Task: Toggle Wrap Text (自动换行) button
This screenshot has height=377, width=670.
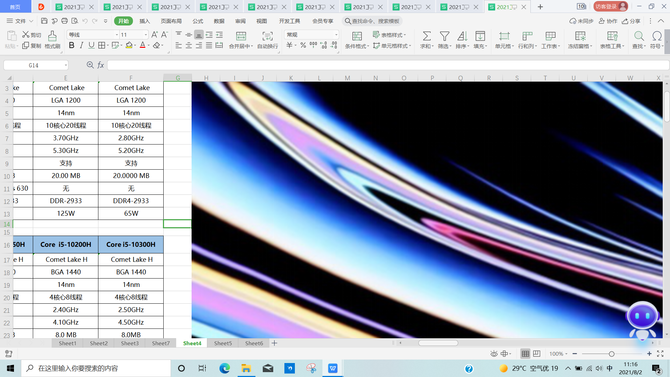Action: coord(267,36)
